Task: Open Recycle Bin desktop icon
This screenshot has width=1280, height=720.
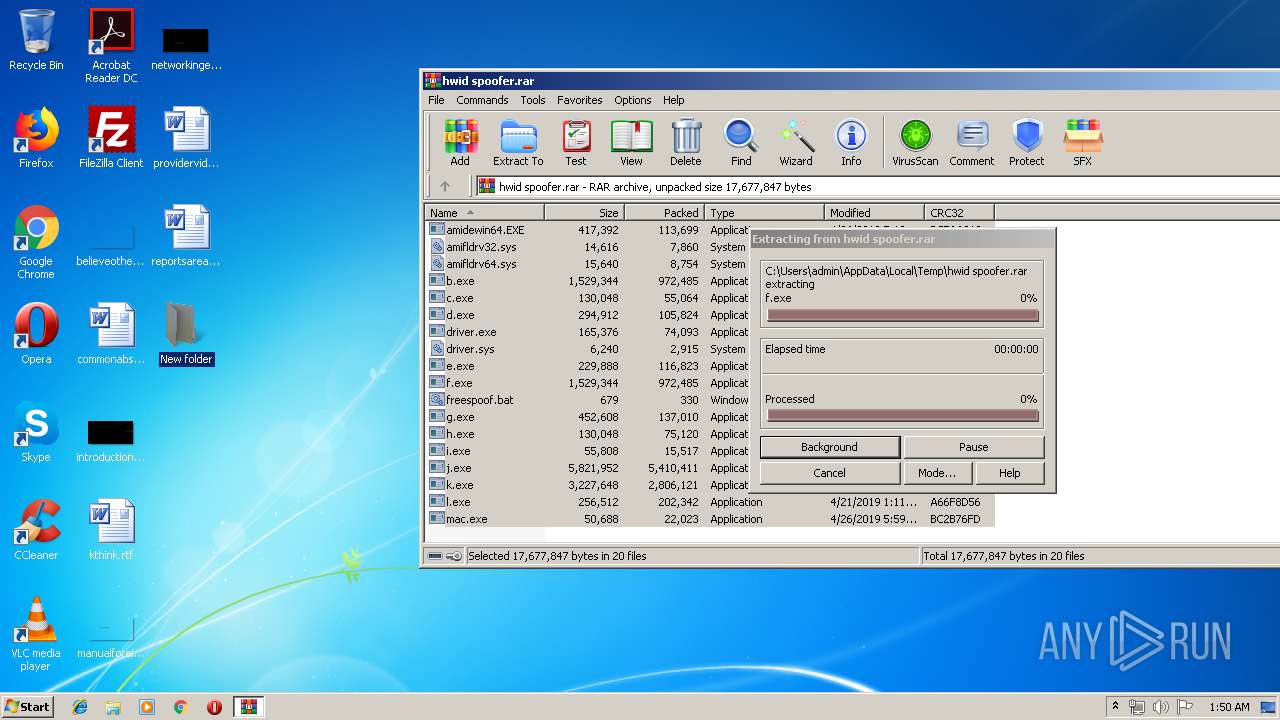Action: pyautogui.click(x=36, y=41)
